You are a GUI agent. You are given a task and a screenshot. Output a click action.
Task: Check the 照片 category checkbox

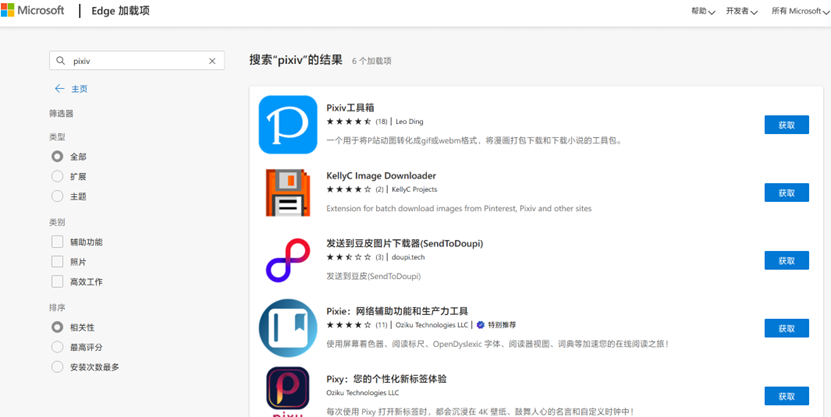pyautogui.click(x=57, y=262)
